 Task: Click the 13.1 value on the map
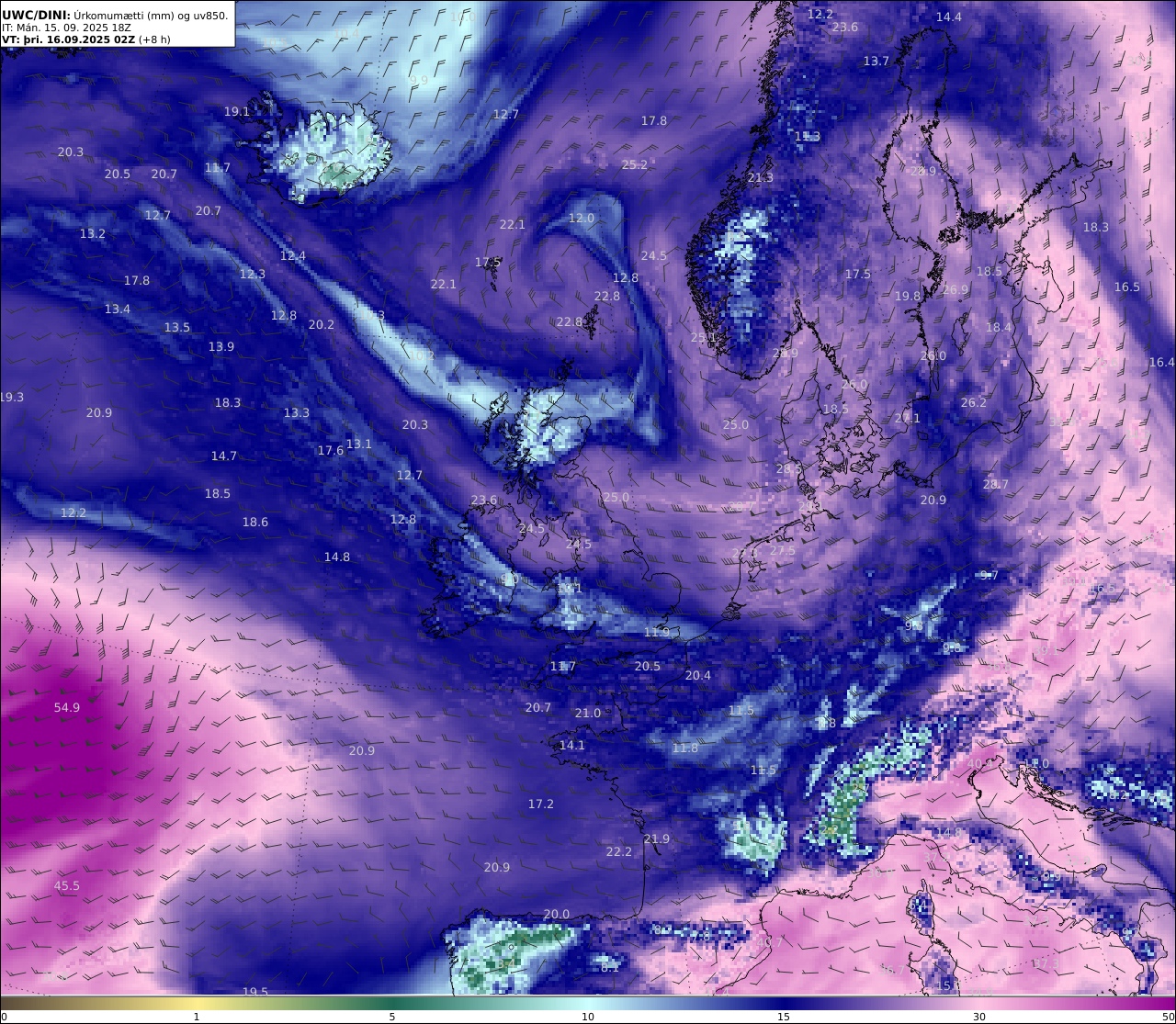[359, 444]
